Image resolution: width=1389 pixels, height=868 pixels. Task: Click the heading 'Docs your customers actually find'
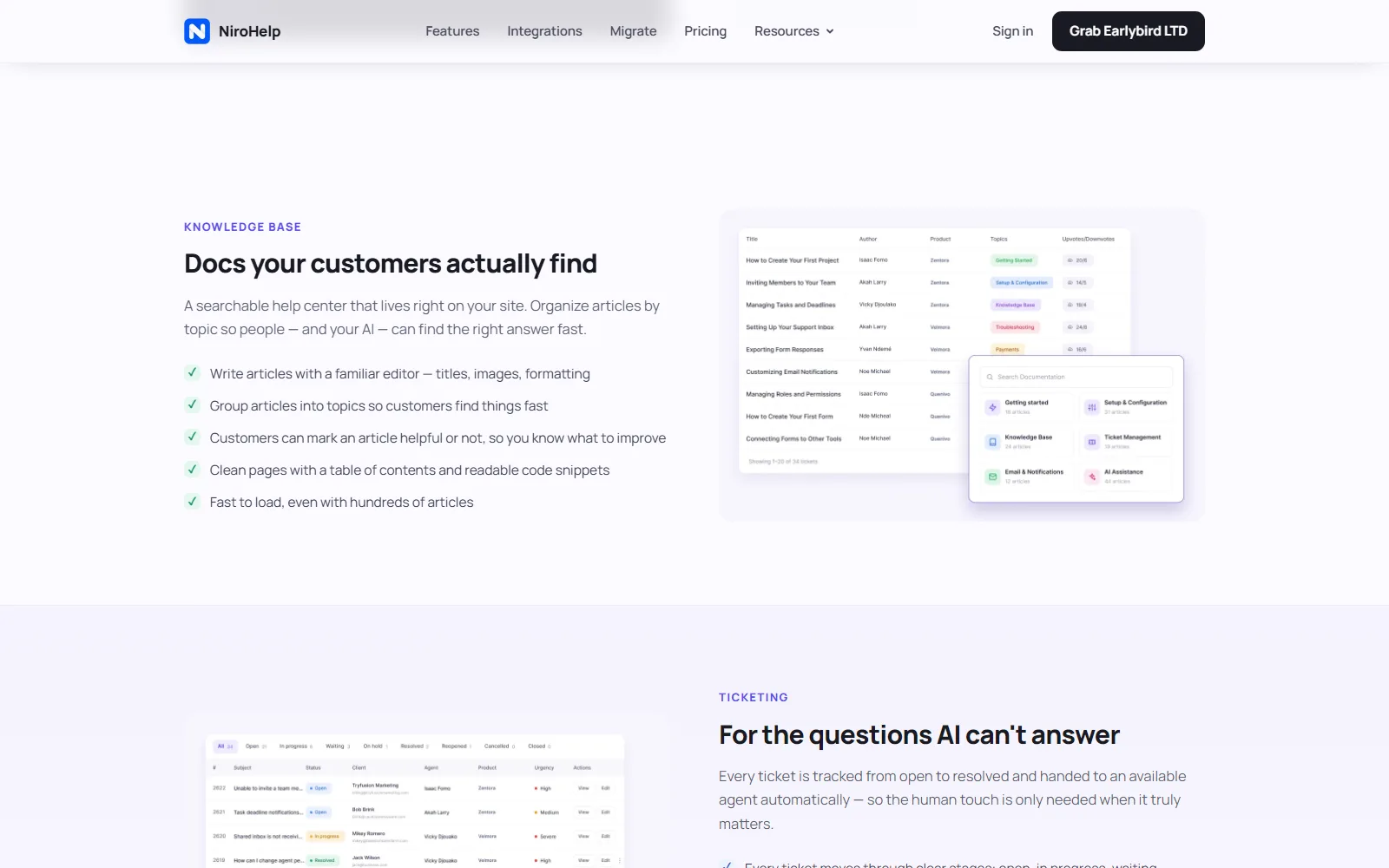tap(391, 264)
